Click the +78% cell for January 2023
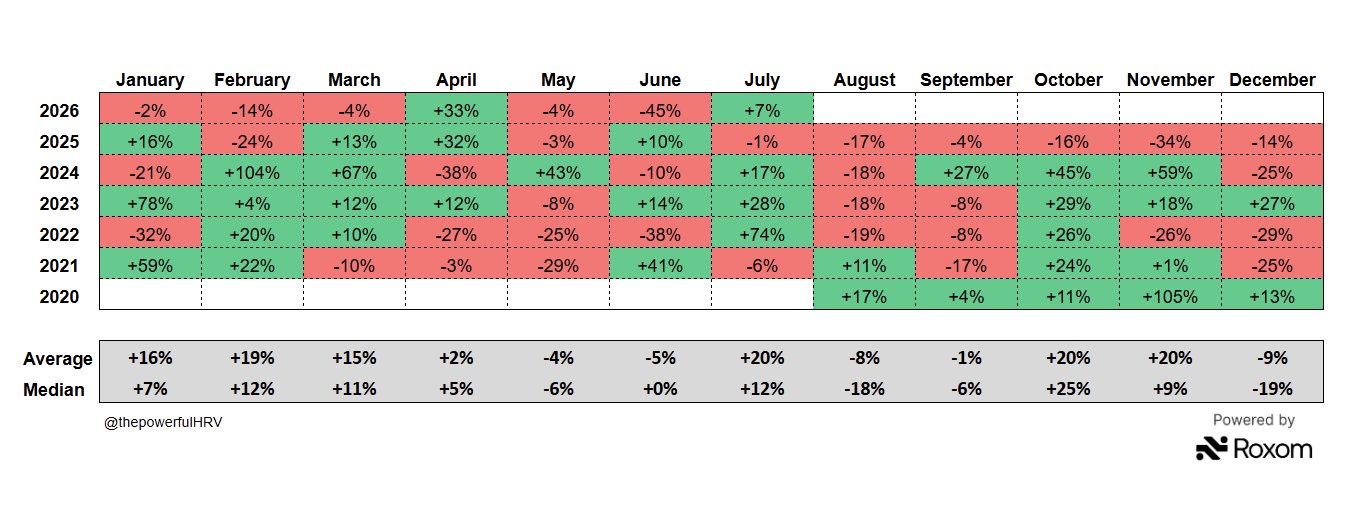The height and width of the screenshot is (521, 1359). click(150, 203)
